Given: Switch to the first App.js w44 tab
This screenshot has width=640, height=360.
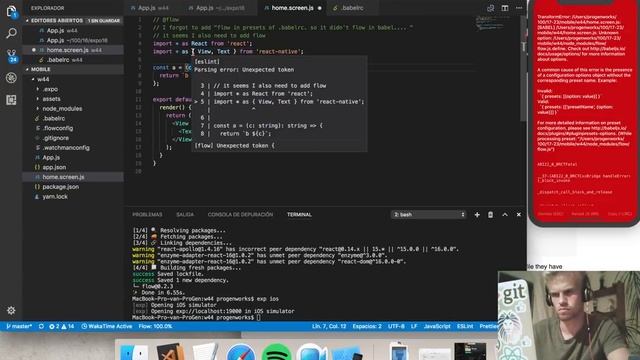Looking at the screenshot, I should click(x=153, y=8).
